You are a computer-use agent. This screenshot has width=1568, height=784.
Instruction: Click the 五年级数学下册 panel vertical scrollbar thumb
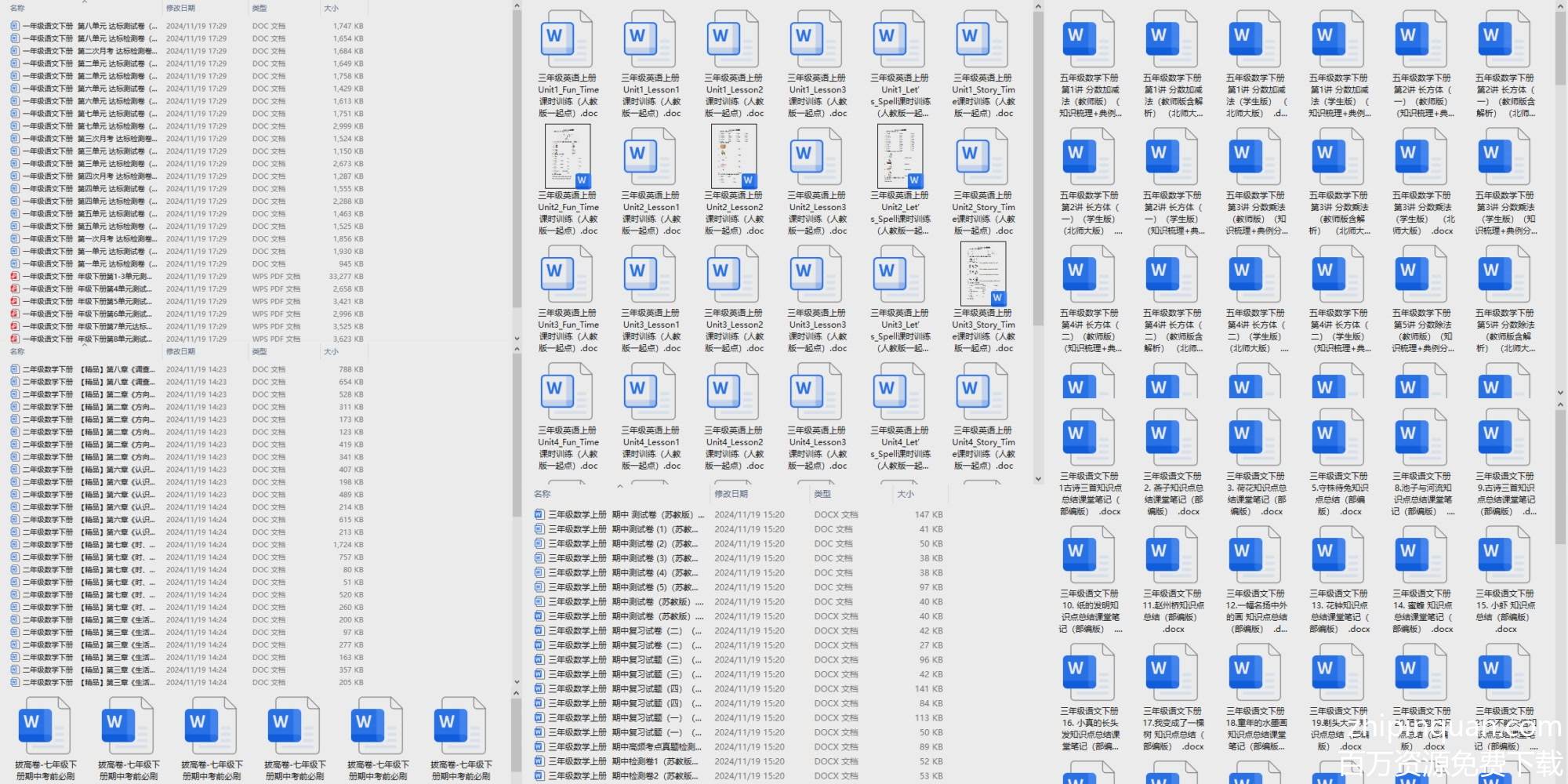[x=1559, y=47]
